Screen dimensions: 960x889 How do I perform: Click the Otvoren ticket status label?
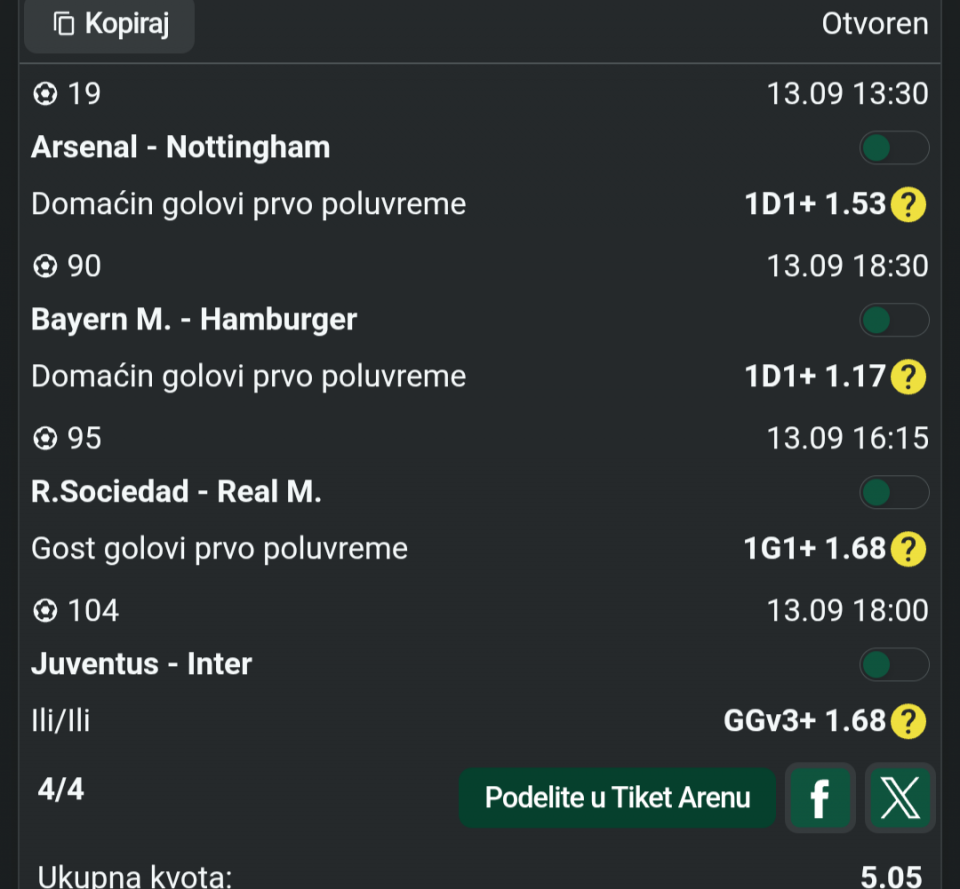(x=875, y=24)
